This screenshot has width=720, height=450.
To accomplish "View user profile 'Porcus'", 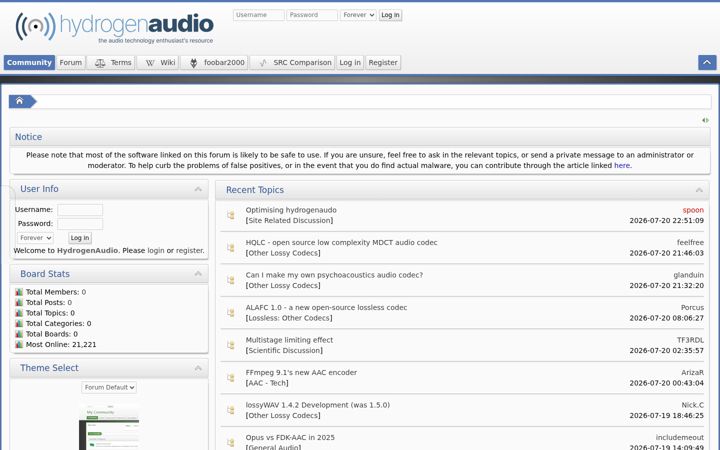I will pyautogui.click(x=692, y=308).
